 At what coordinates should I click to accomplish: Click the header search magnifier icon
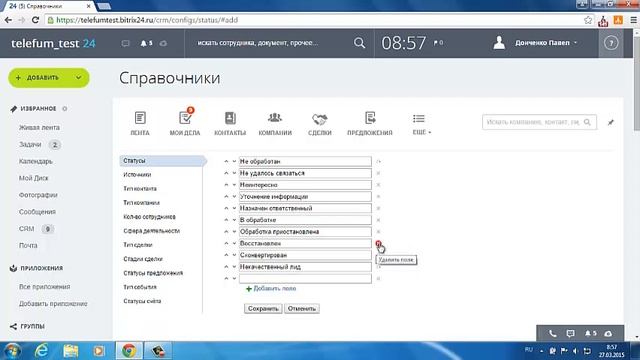[x=359, y=43]
